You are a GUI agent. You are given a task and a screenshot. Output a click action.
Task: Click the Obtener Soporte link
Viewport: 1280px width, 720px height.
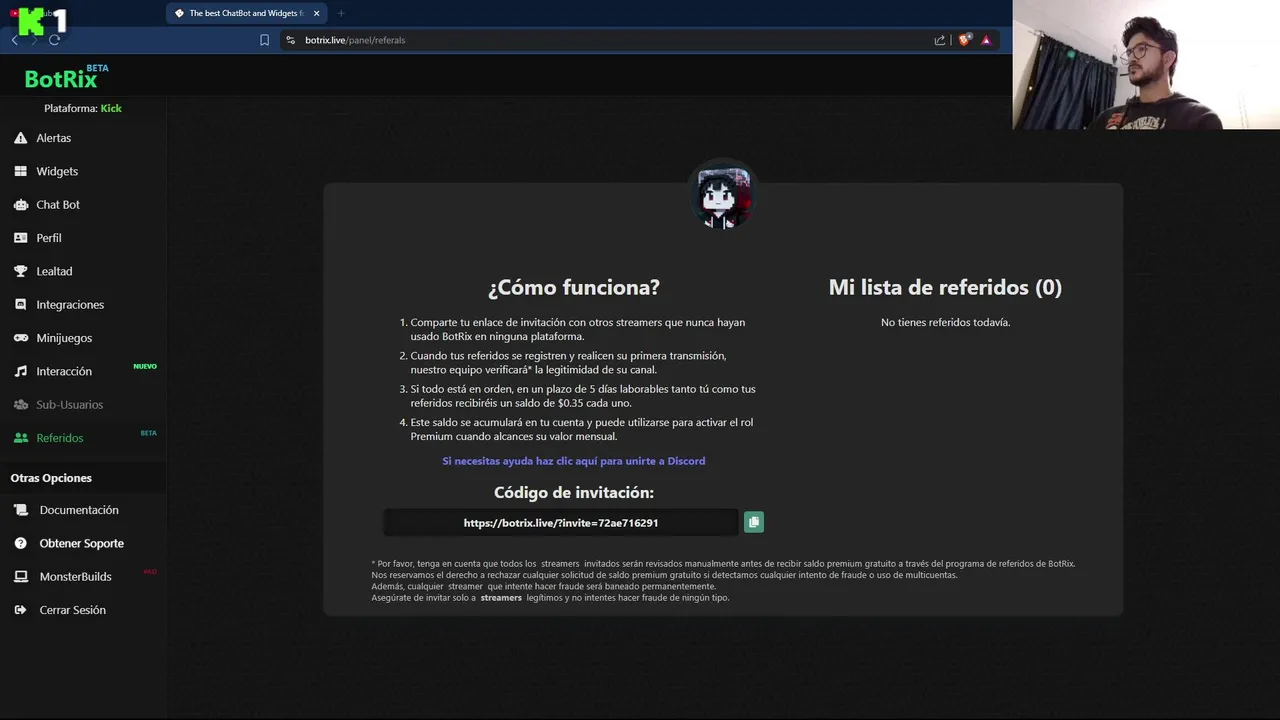pyautogui.click(x=82, y=543)
